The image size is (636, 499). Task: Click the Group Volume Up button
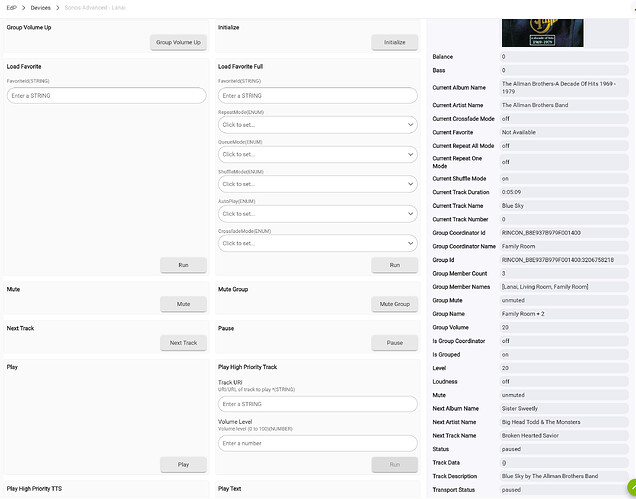[178, 42]
